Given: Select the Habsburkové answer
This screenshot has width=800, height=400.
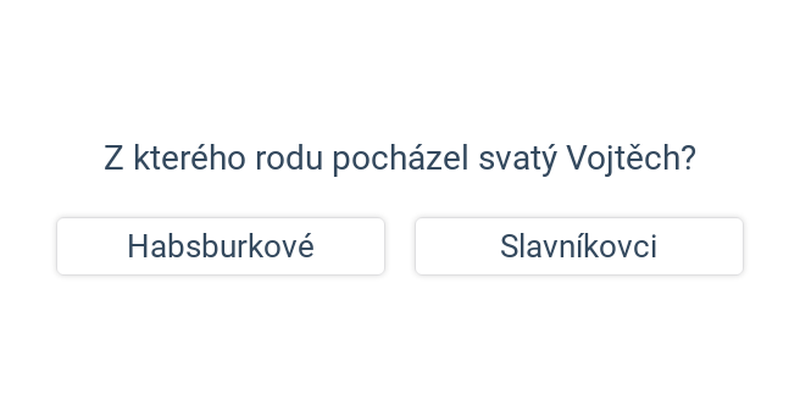Looking at the screenshot, I should [x=220, y=246].
